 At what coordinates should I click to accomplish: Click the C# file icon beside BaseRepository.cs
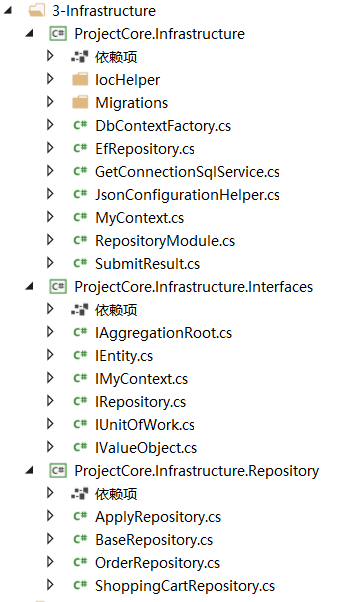click(x=80, y=539)
